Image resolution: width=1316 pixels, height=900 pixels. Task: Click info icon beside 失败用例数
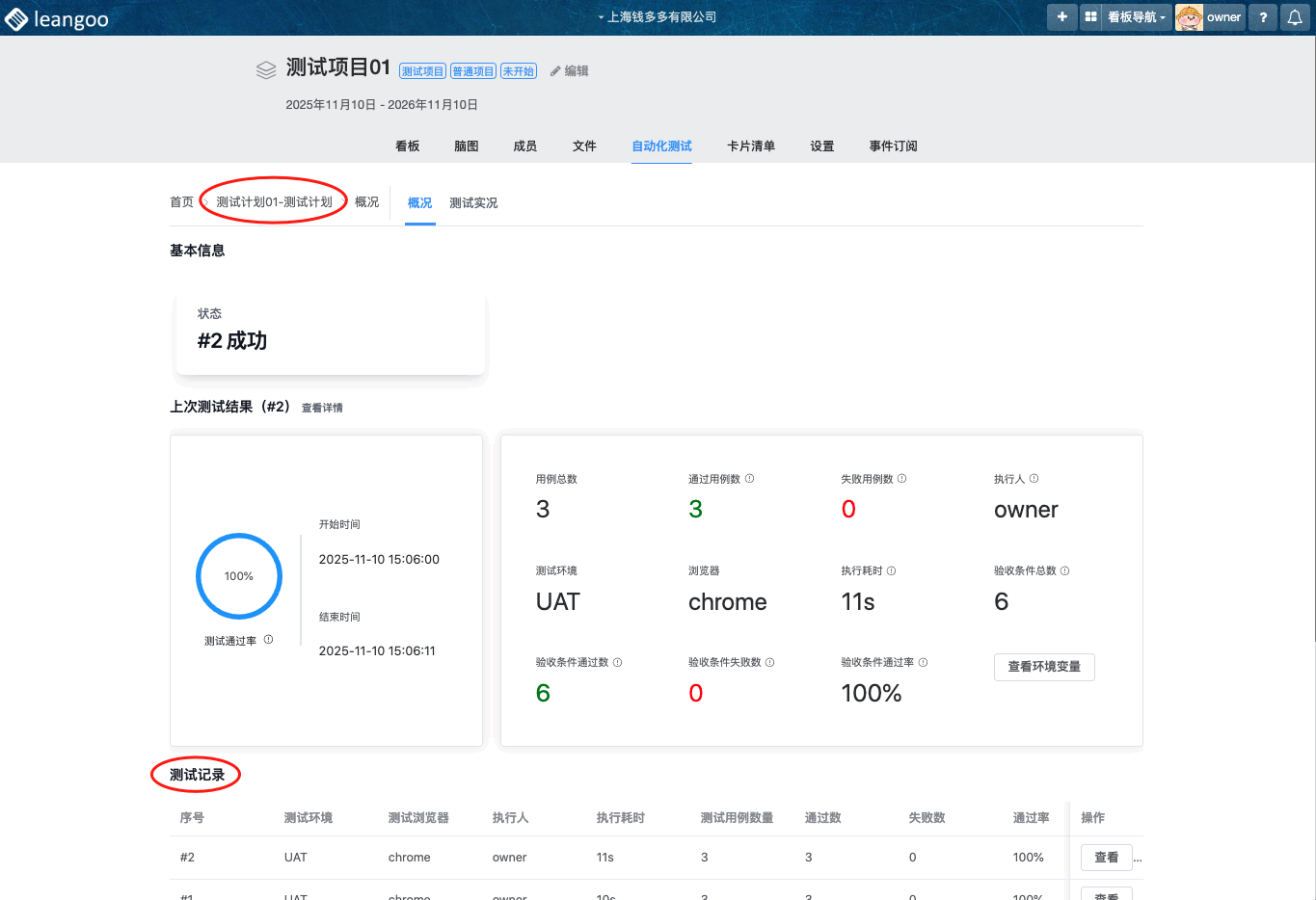901,479
